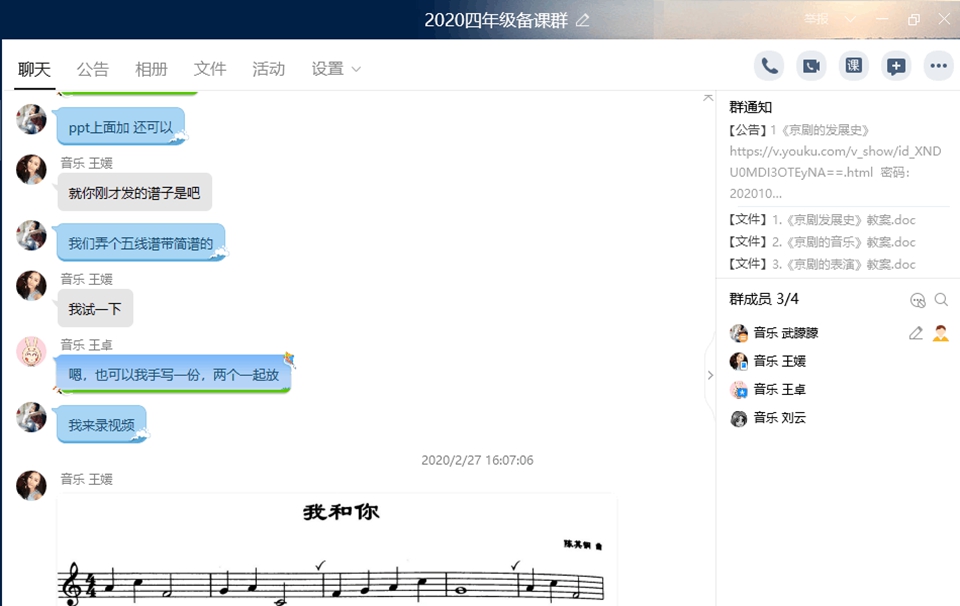Open file 1.《京剧发展史》教案.doc
The image size is (960, 606).
click(x=822, y=220)
